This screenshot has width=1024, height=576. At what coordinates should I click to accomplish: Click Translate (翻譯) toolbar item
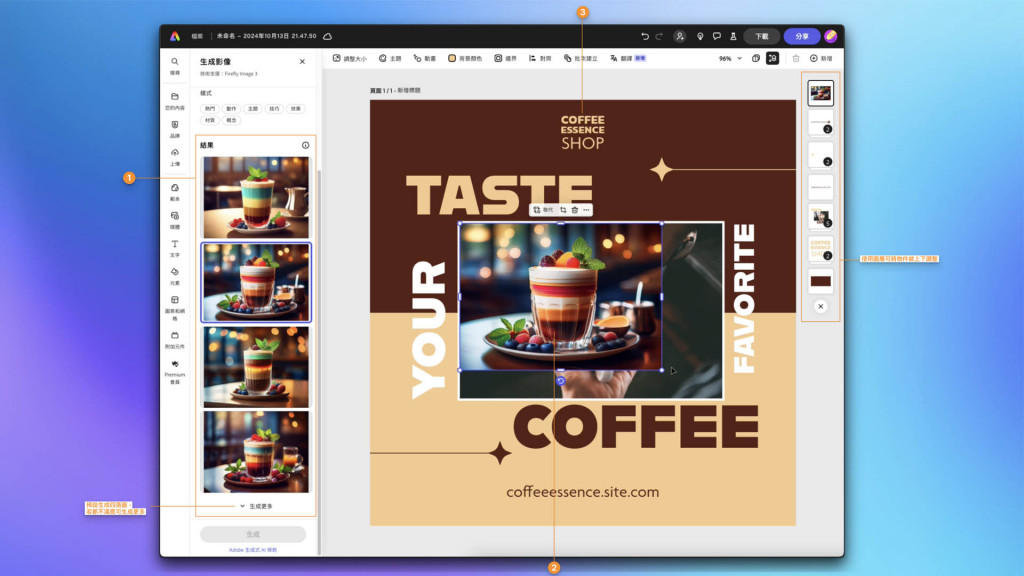point(628,58)
